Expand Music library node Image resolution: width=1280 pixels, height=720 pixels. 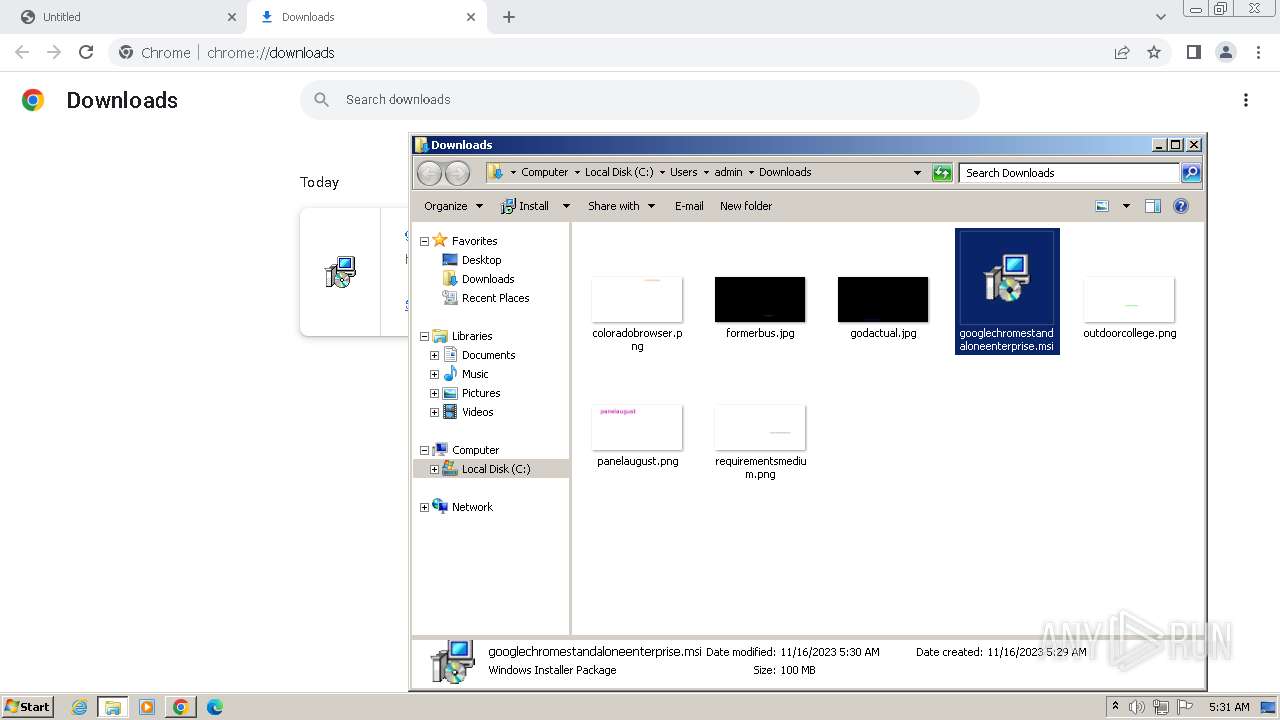(434, 374)
